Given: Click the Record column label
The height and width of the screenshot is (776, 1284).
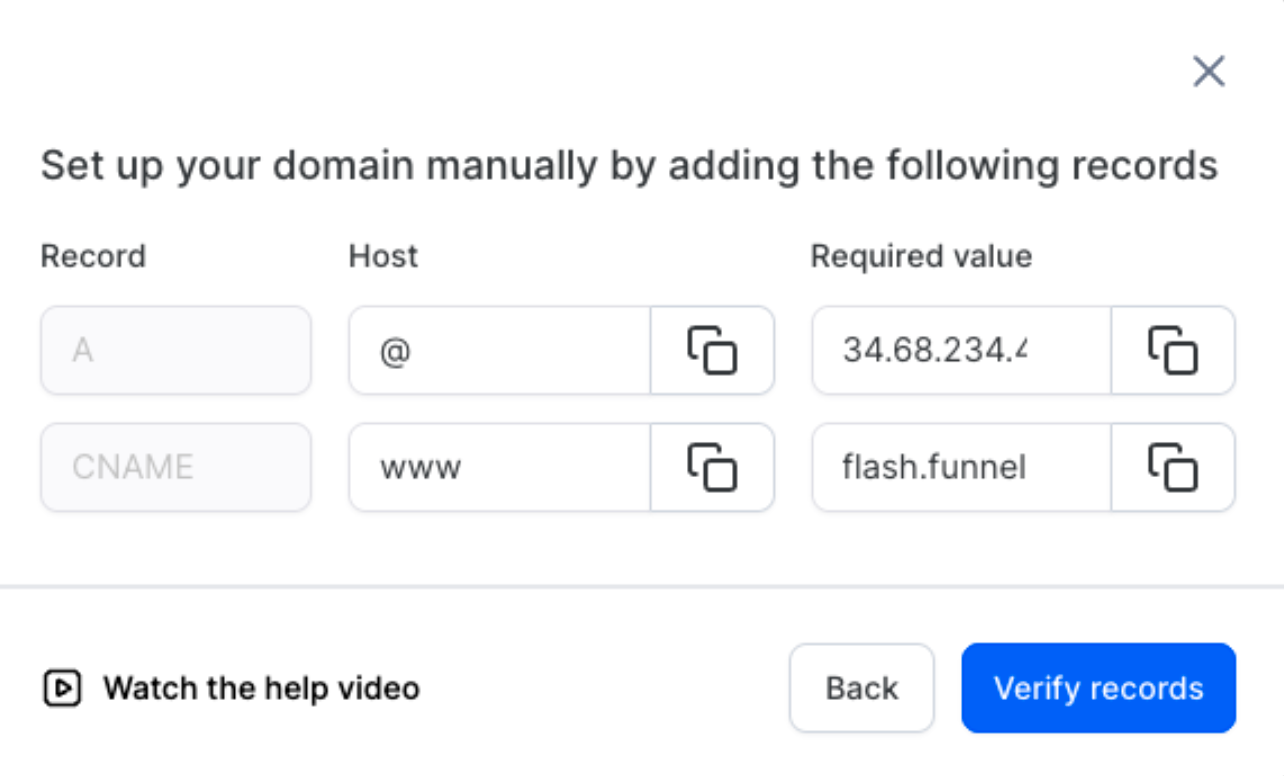Looking at the screenshot, I should coord(93,256).
